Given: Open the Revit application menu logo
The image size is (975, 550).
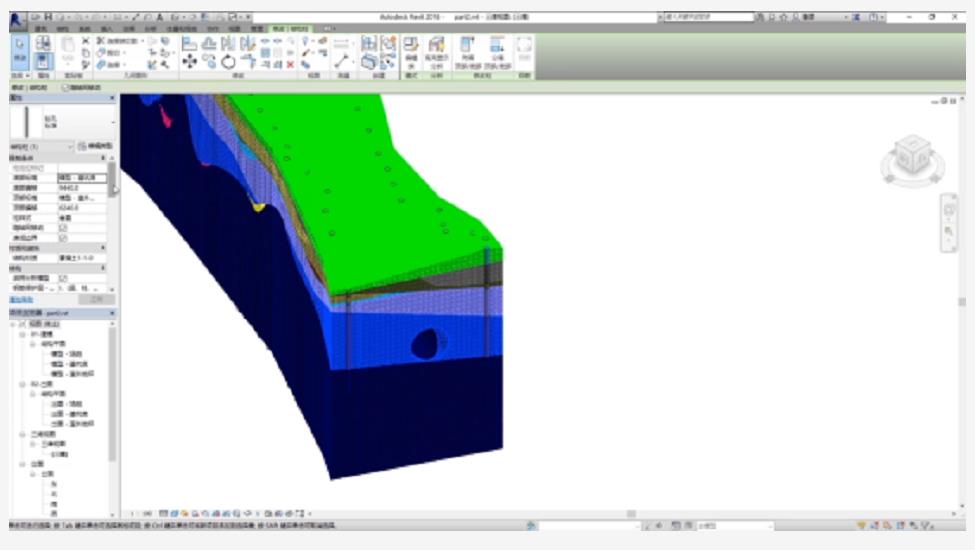Looking at the screenshot, I should point(17,19).
